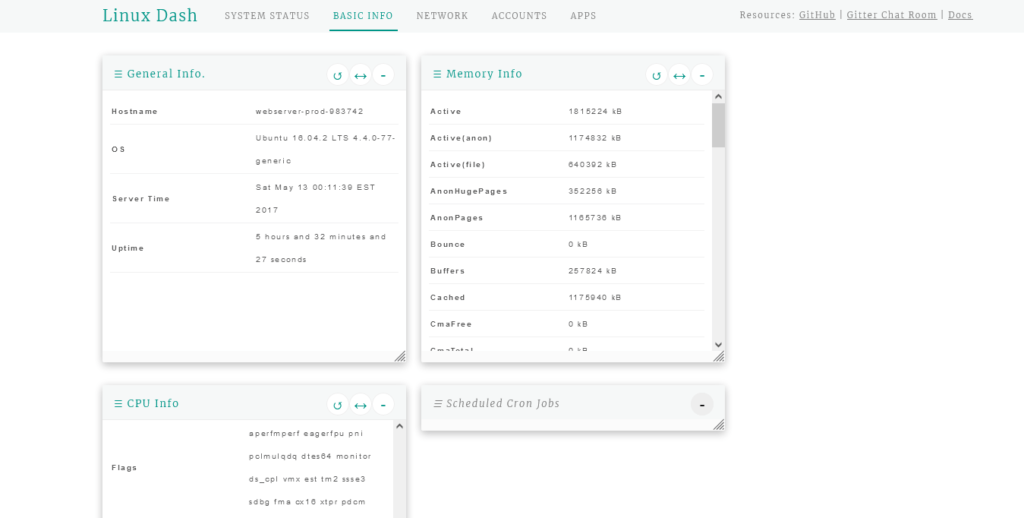Screen dimensions: 1024x518
Task: Refresh the CPU Info panel
Action: point(338,404)
